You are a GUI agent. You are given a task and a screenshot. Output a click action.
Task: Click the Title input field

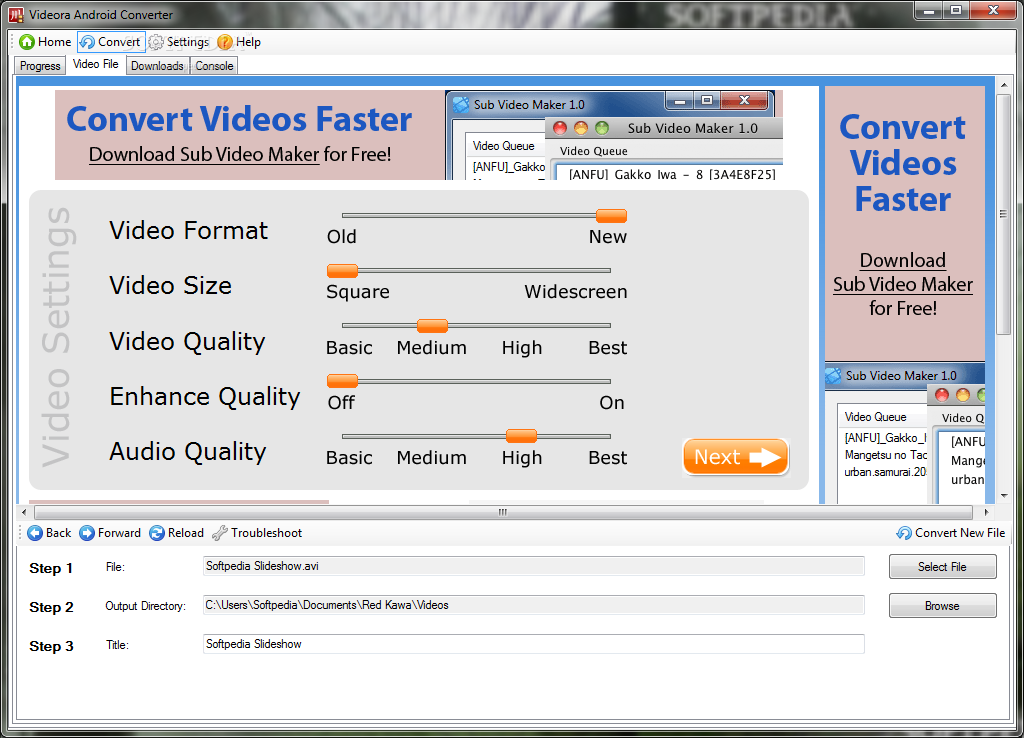tap(534, 644)
